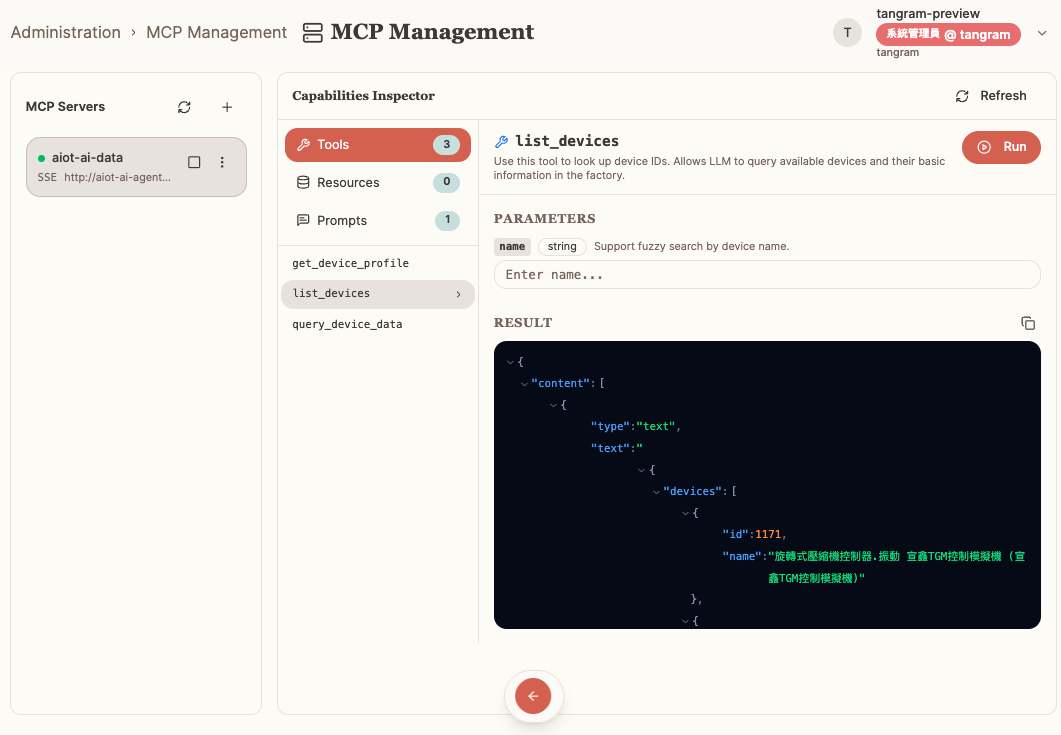Open the account dropdown chevron
Image resolution: width=1061 pixels, height=735 pixels.
tap(1041, 33)
